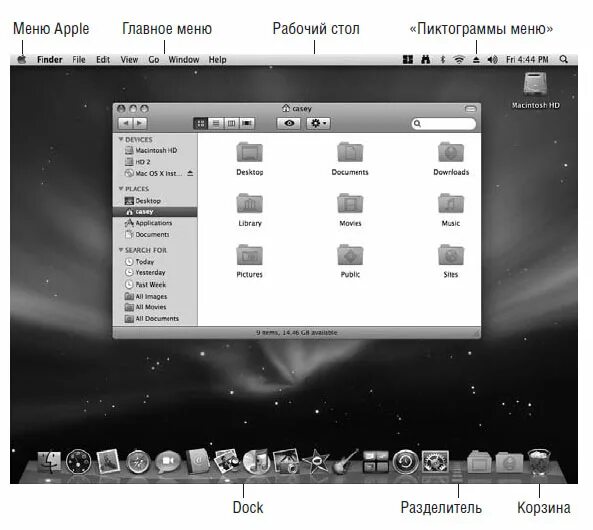This screenshot has width=593, height=530.
Task: Launch Preview icon in the Dock
Action: coord(227,462)
